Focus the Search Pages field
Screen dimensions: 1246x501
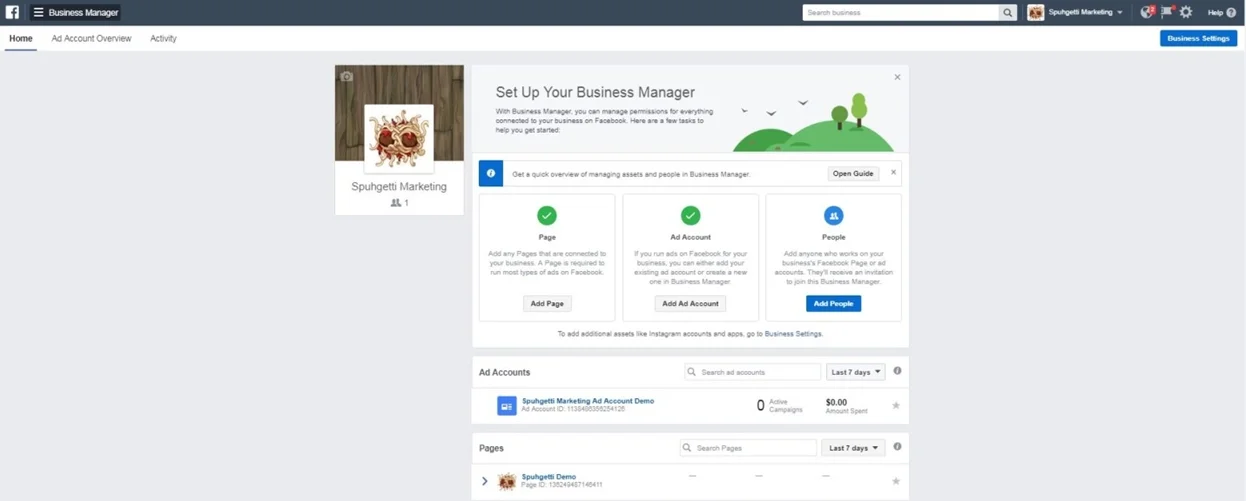coord(748,448)
